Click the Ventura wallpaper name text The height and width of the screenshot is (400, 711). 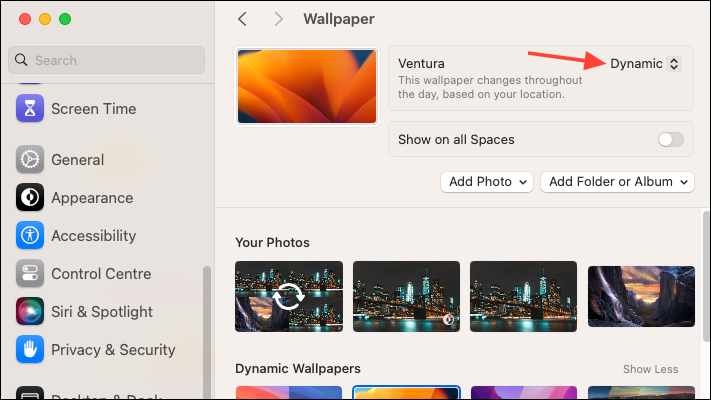tap(421, 63)
